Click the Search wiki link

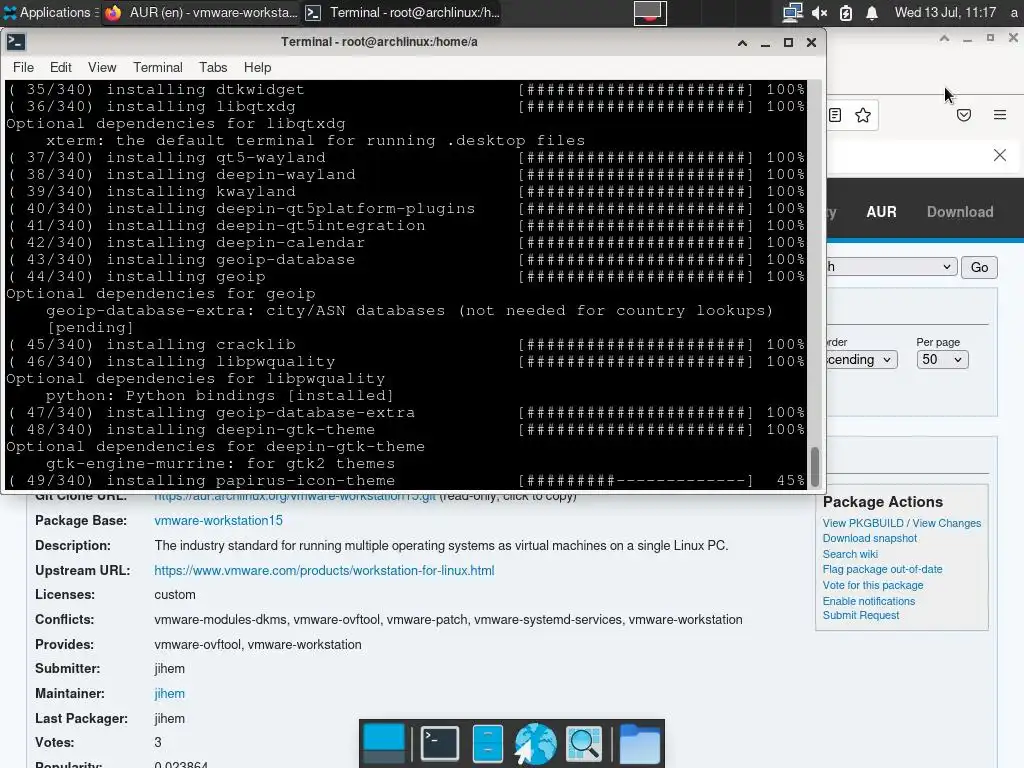(850, 554)
